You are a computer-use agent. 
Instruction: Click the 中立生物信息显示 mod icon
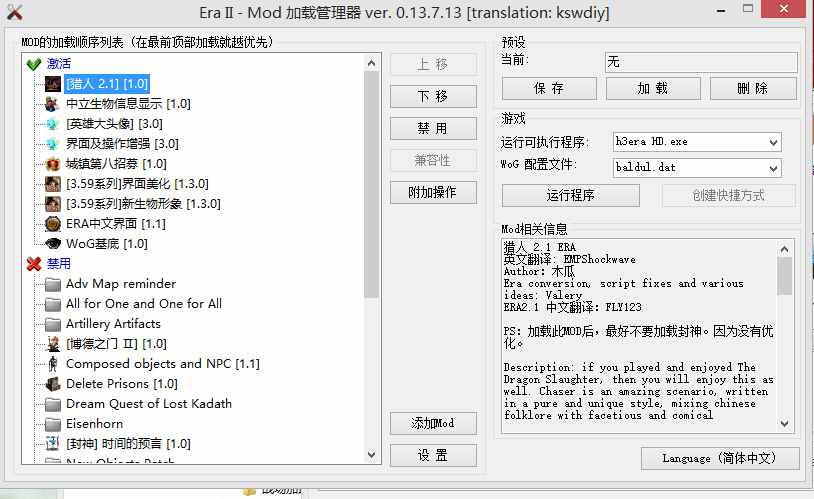coord(52,104)
